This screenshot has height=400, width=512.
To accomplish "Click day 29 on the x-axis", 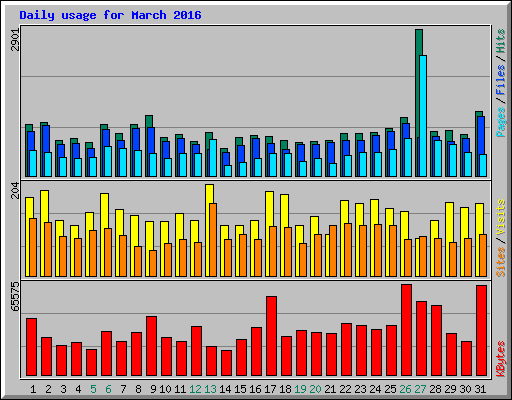I will (x=450, y=389).
